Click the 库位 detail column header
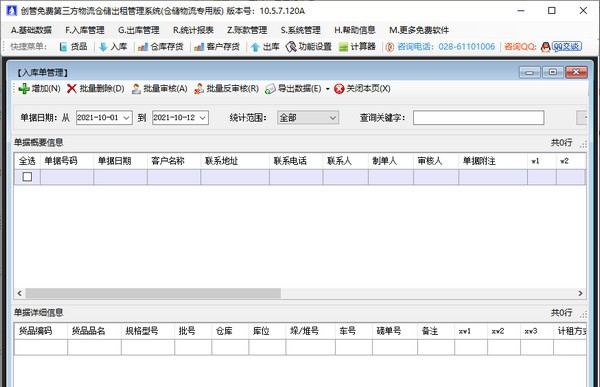600x387 pixels. 267,331
